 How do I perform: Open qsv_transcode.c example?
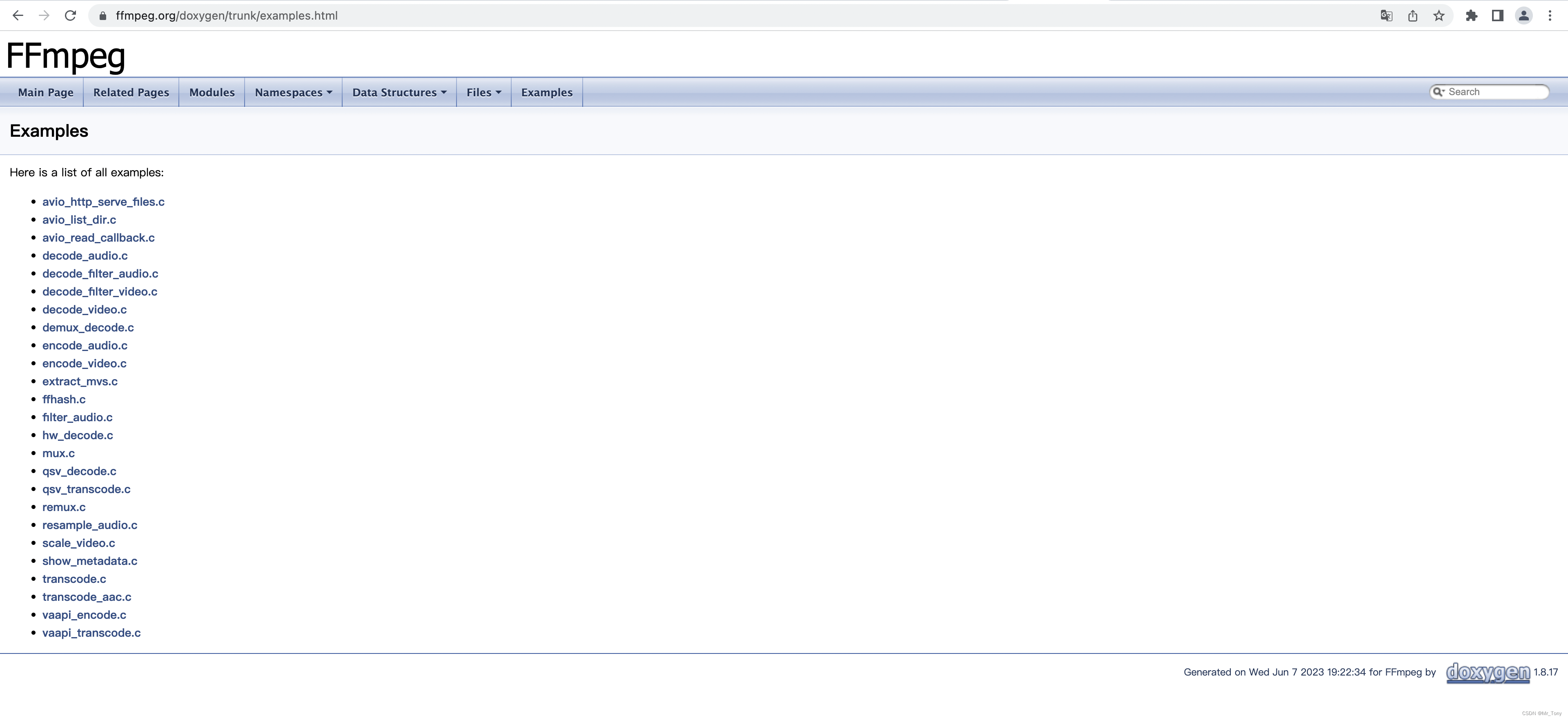click(87, 489)
